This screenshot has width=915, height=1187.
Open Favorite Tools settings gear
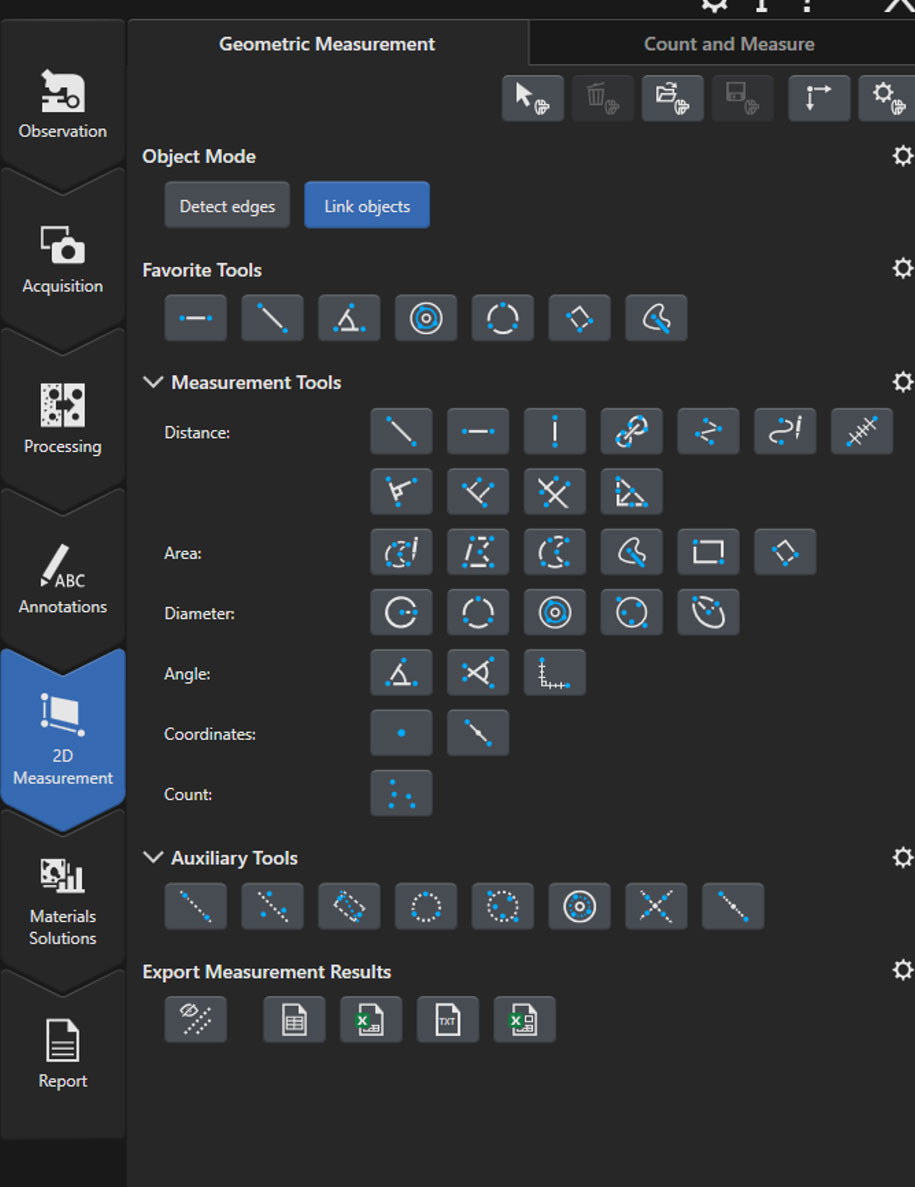pyautogui.click(x=902, y=269)
